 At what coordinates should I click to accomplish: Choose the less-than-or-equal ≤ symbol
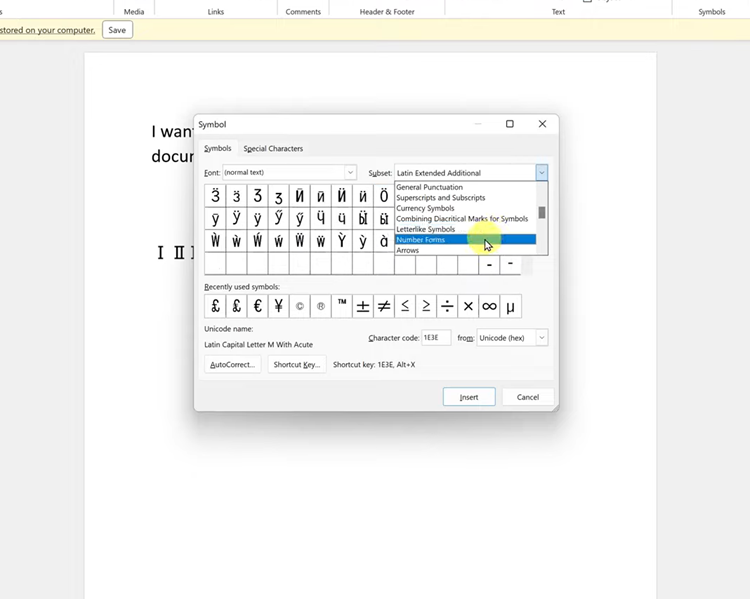tap(405, 306)
